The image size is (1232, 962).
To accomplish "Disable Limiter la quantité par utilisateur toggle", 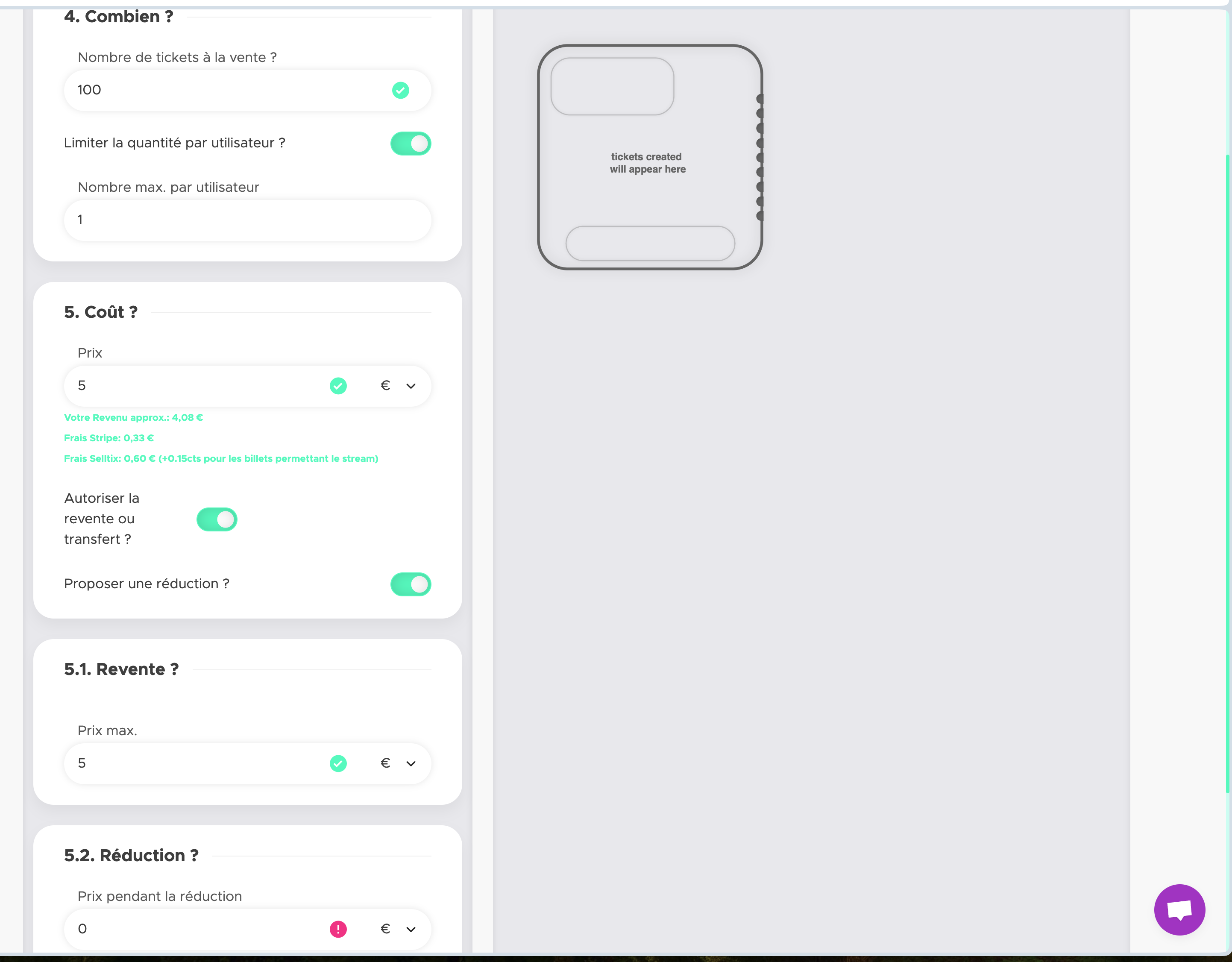I will [x=411, y=143].
